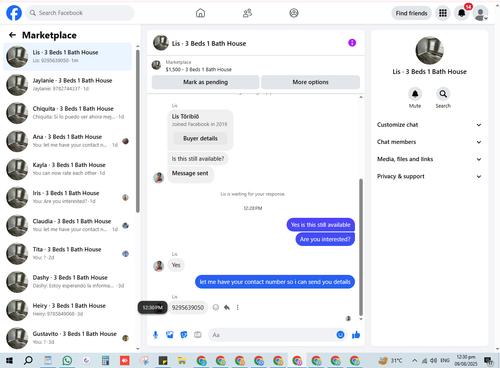Open the Friends icon in top navigation
The image size is (500, 368).
click(247, 13)
